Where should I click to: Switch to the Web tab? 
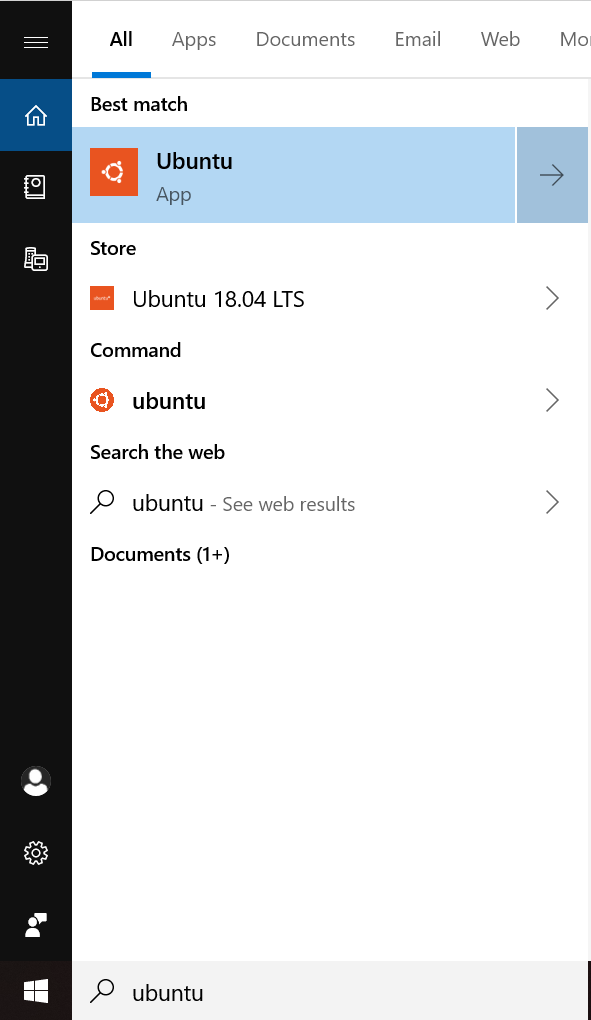click(501, 40)
